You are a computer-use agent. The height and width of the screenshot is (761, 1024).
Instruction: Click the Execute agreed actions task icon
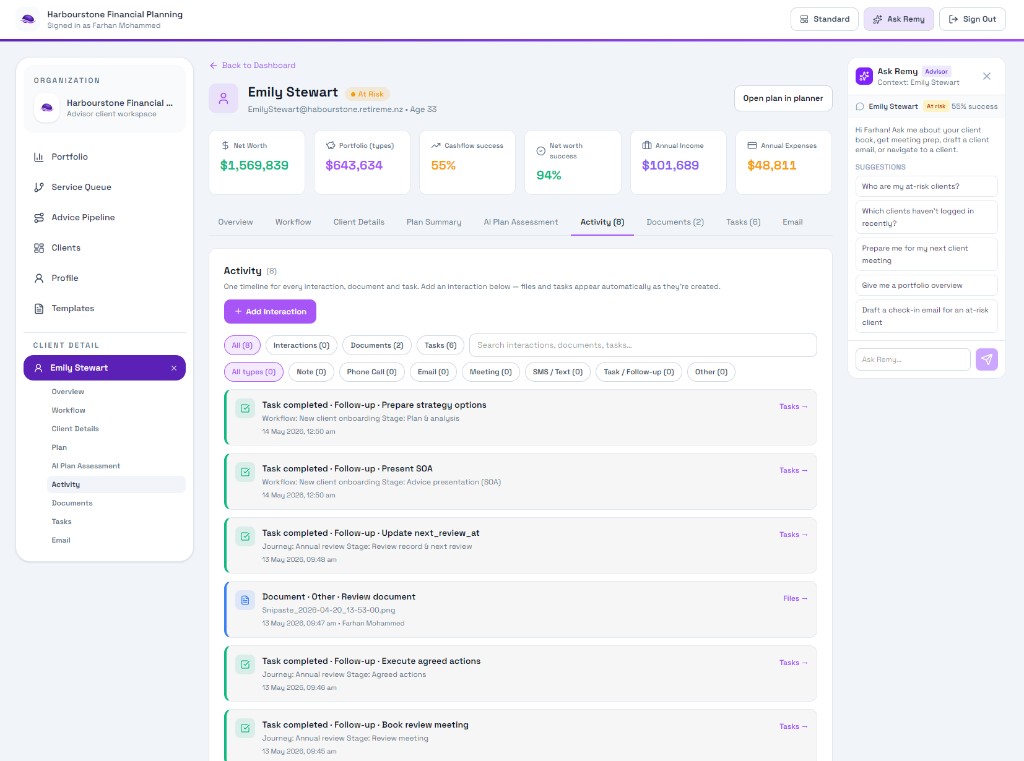click(245, 665)
